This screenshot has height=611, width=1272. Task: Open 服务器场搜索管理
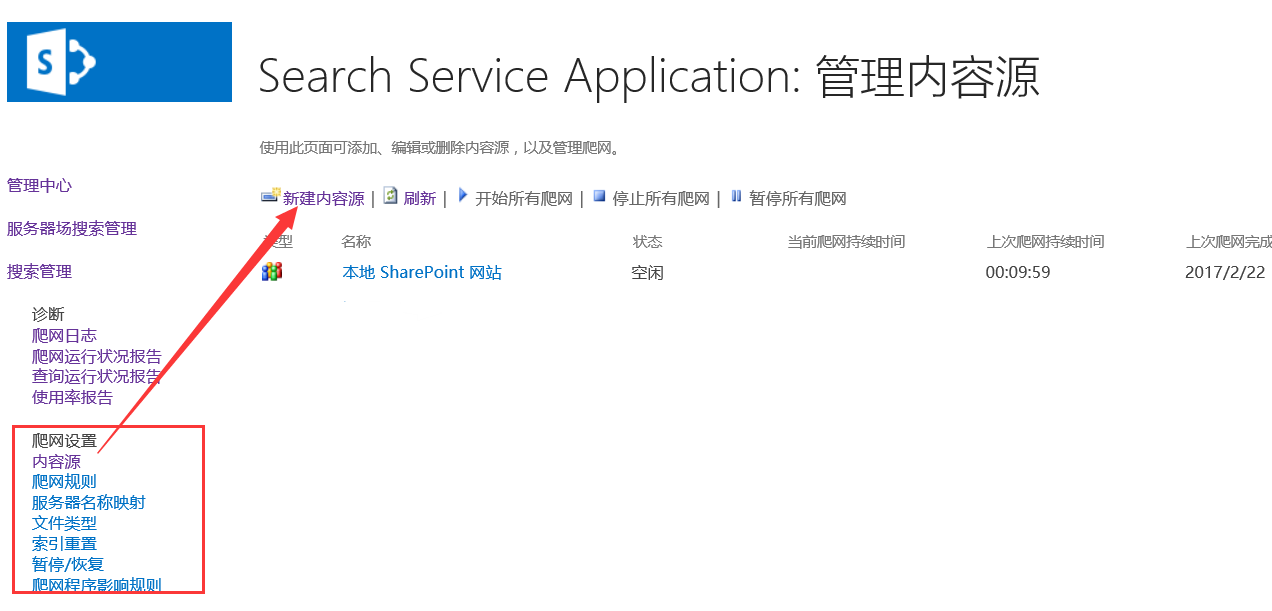coord(72,228)
